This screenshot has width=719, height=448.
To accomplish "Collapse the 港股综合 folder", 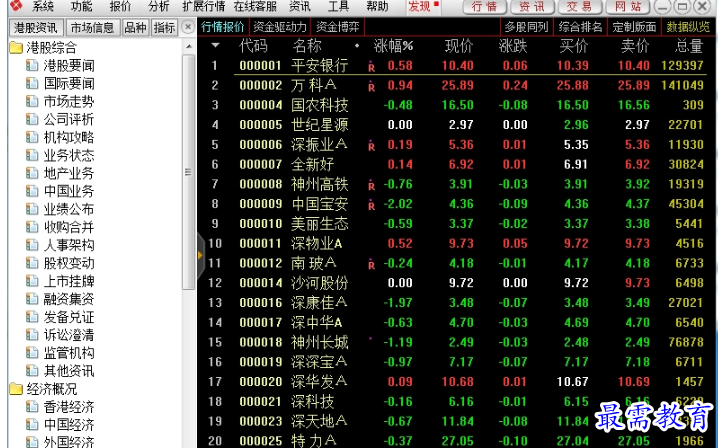I will click(x=16, y=48).
